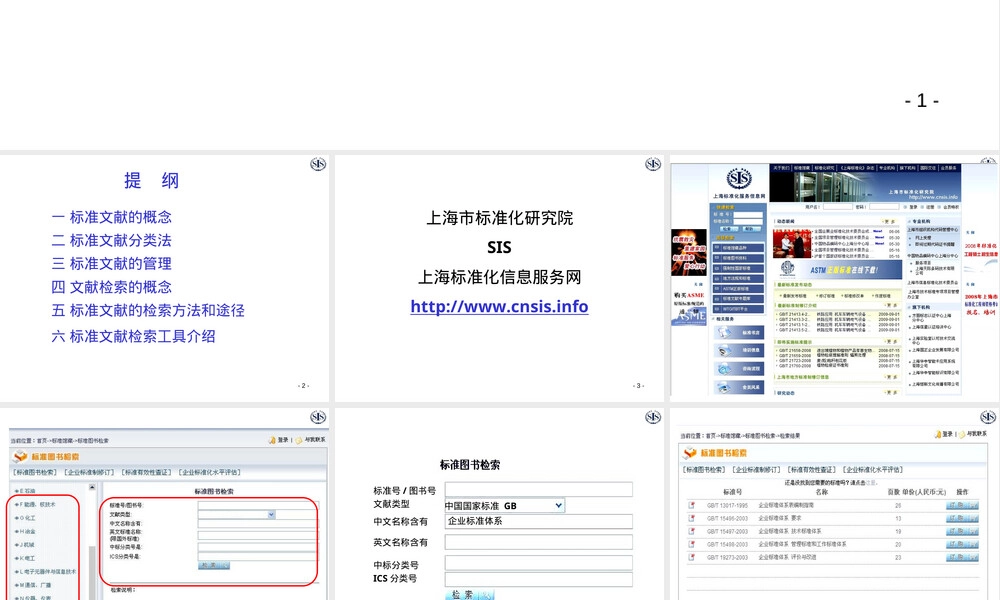Open the 培训信息 service button on the homepage
The width and height of the screenshot is (1000, 600).
pyautogui.click(x=739, y=351)
